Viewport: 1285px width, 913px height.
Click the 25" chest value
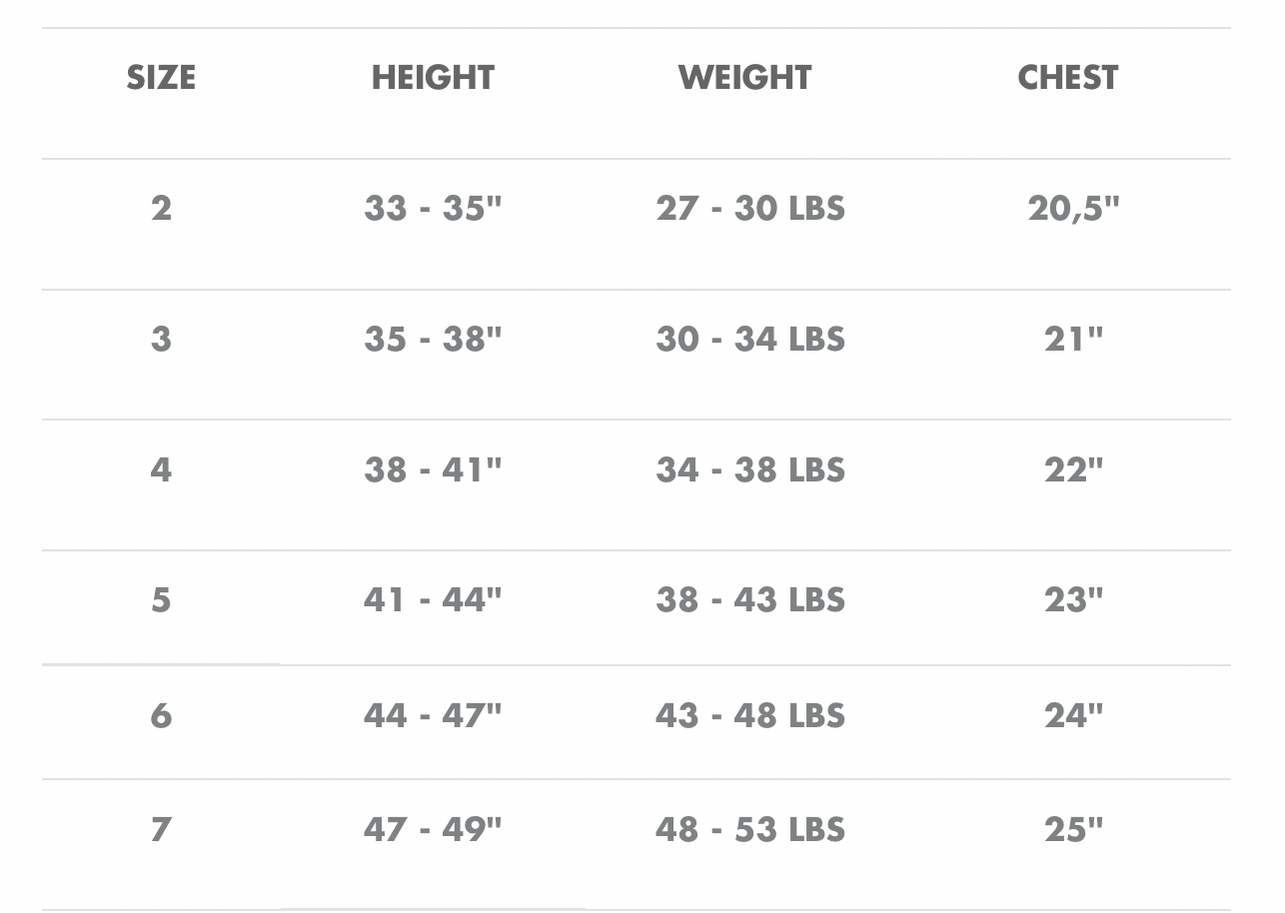pos(1074,830)
